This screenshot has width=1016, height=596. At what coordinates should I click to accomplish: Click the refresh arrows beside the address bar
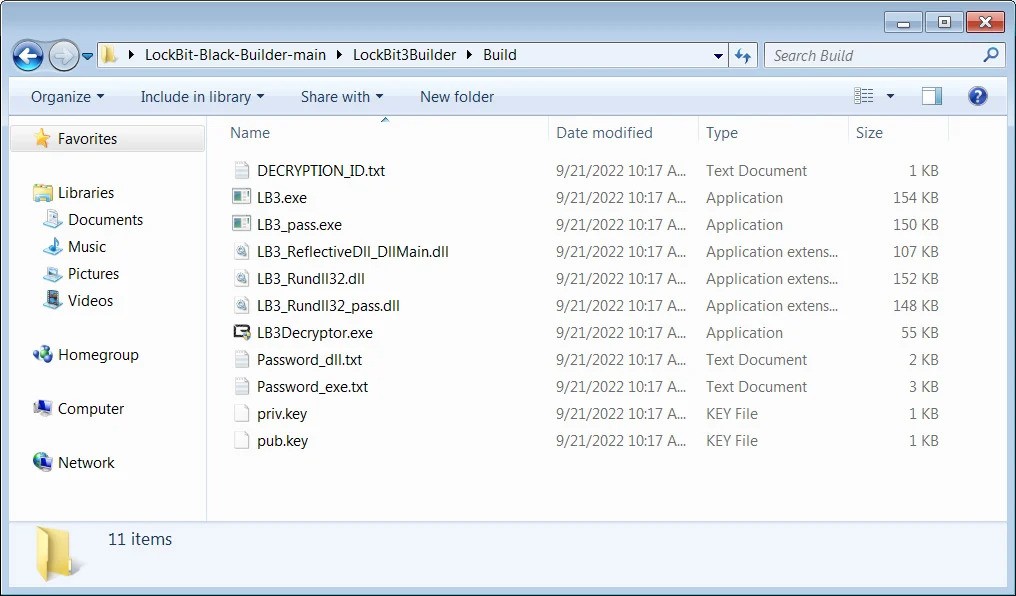743,56
